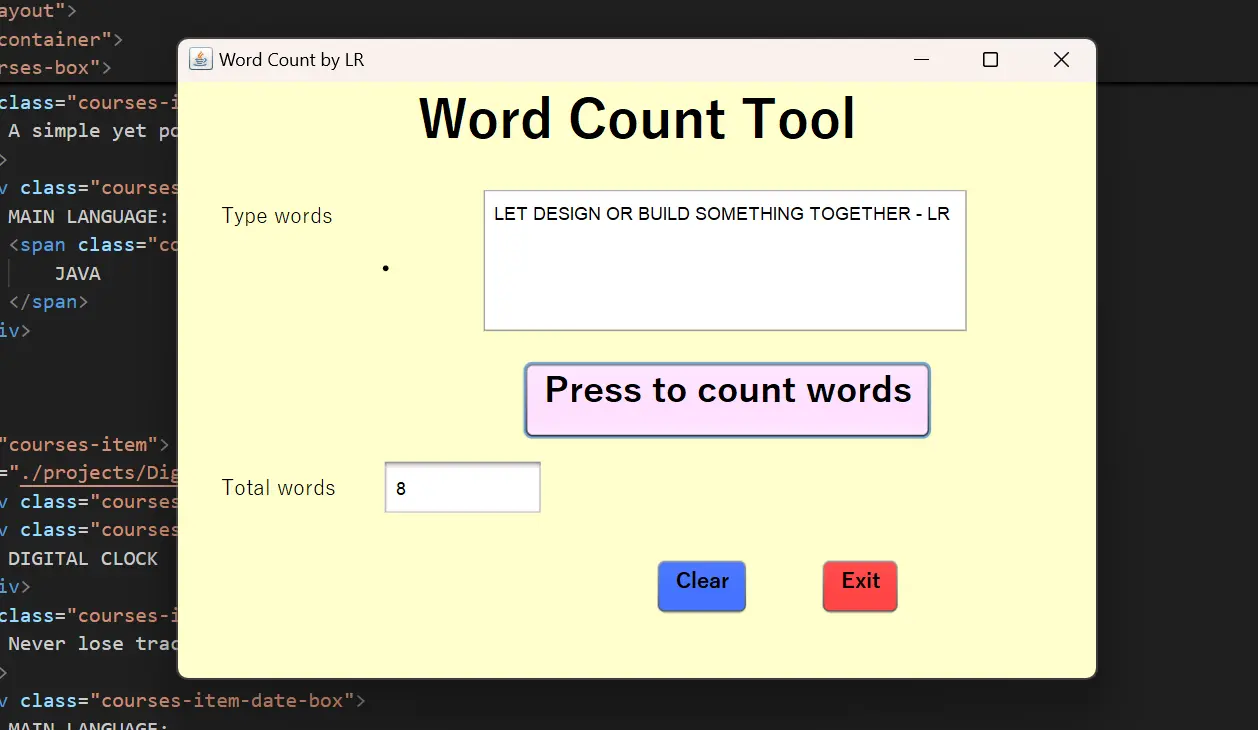Click the small dot below the Type words label
The image size is (1258, 730).
[385, 267]
